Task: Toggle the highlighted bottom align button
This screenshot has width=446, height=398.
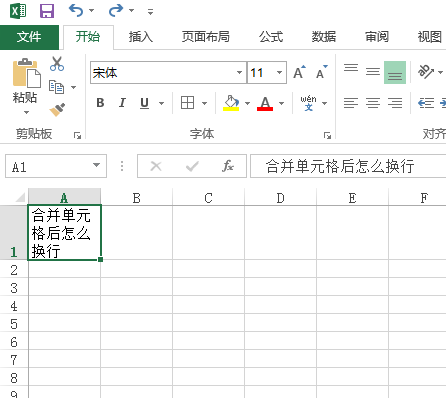Action: pyautogui.click(x=395, y=72)
